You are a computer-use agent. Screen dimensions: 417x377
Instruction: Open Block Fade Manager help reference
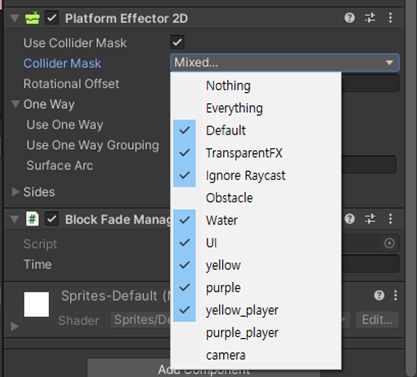tap(349, 219)
